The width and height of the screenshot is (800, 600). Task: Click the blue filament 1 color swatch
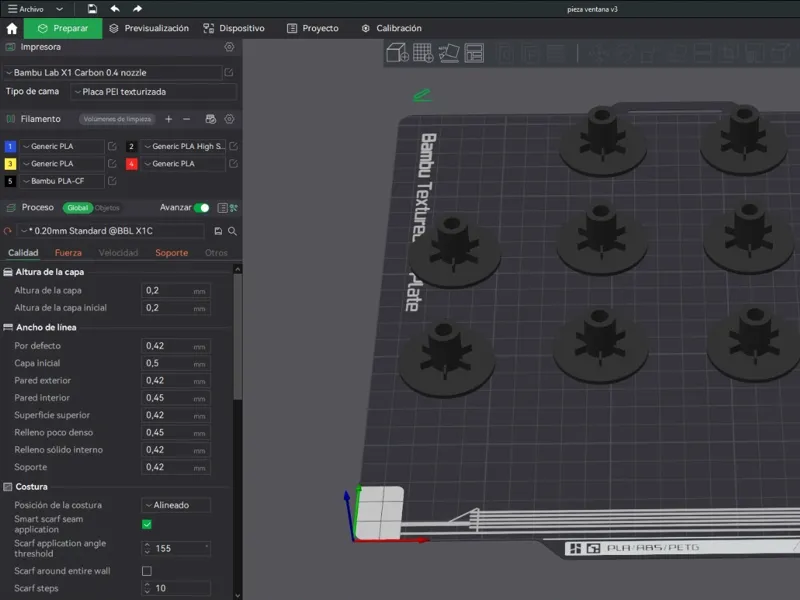click(10, 146)
